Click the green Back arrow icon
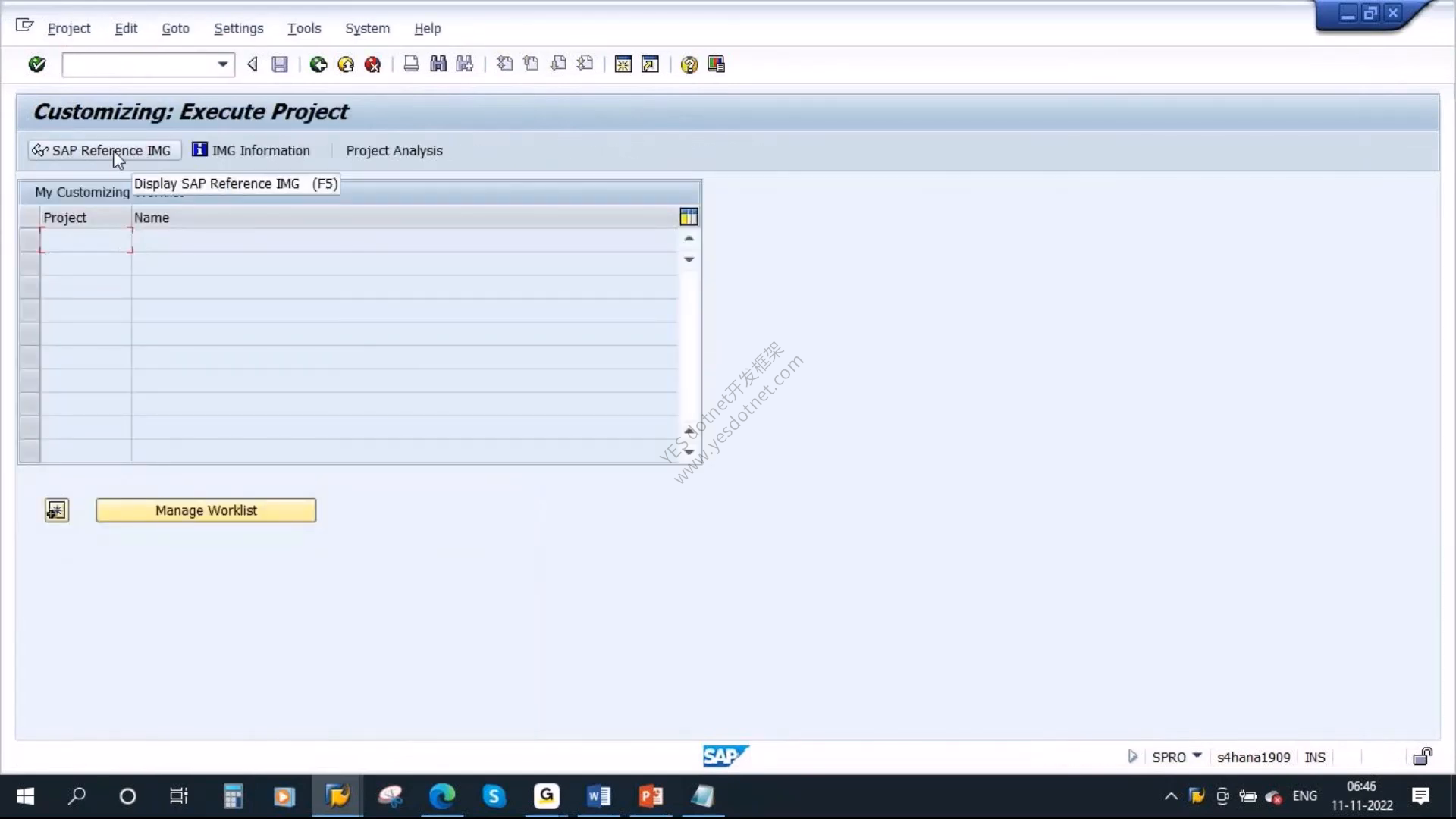 318,64
